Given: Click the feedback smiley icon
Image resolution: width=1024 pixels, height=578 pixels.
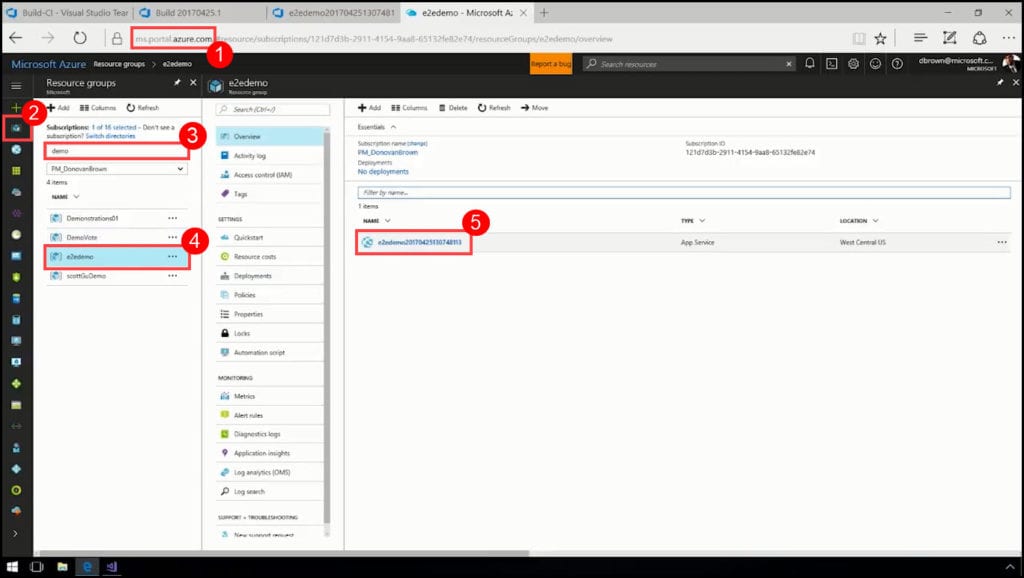Looking at the screenshot, I should point(875,63).
